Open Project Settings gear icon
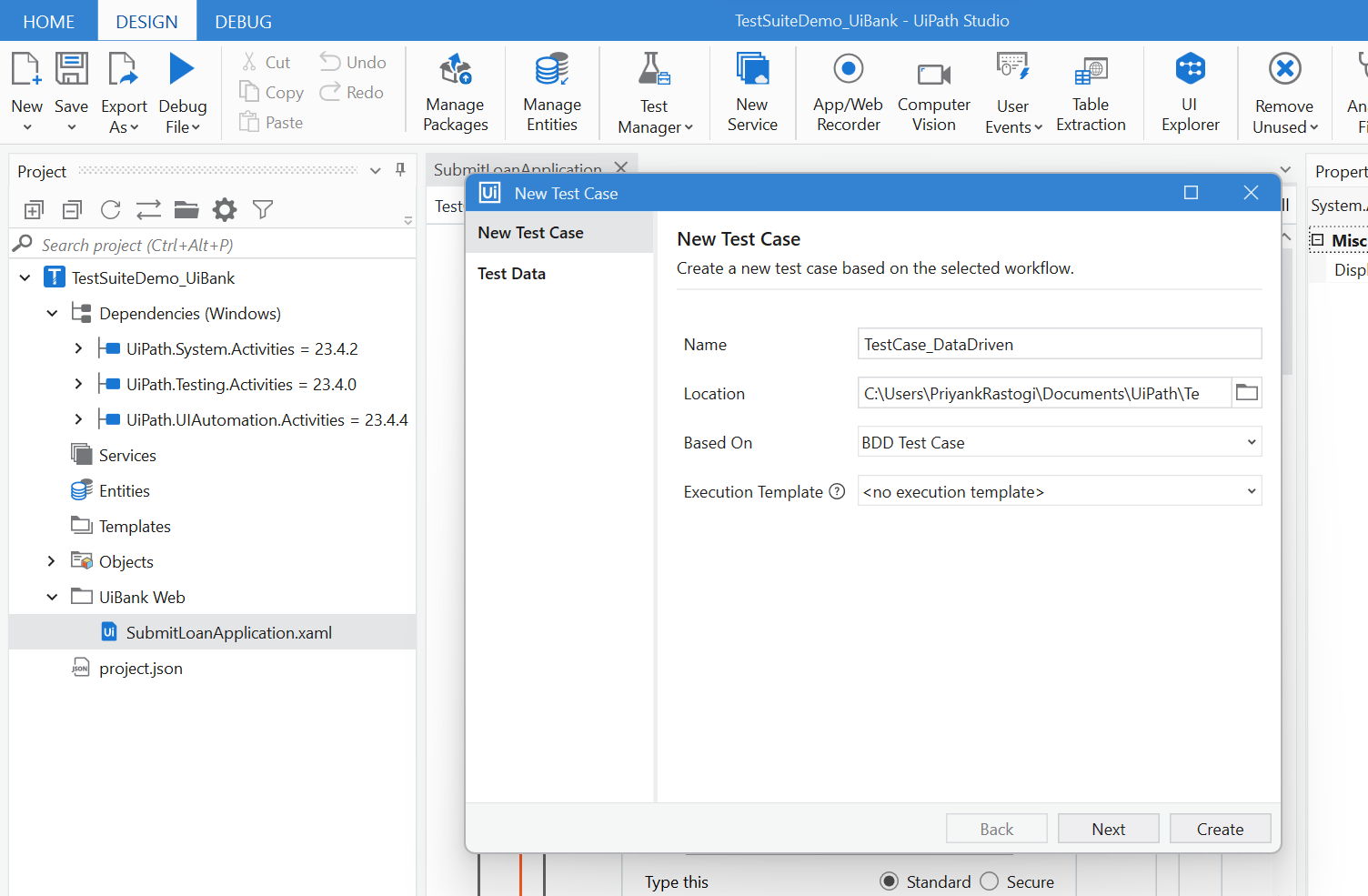Viewport: 1368px width, 896px height. (x=225, y=210)
